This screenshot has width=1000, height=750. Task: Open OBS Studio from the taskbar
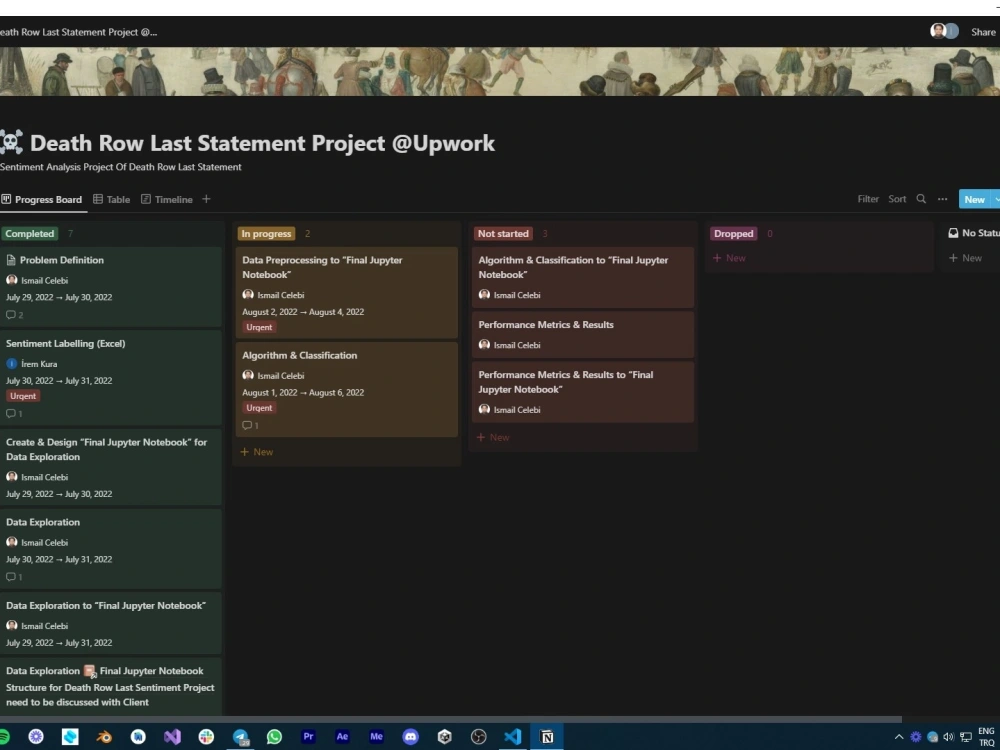point(478,737)
